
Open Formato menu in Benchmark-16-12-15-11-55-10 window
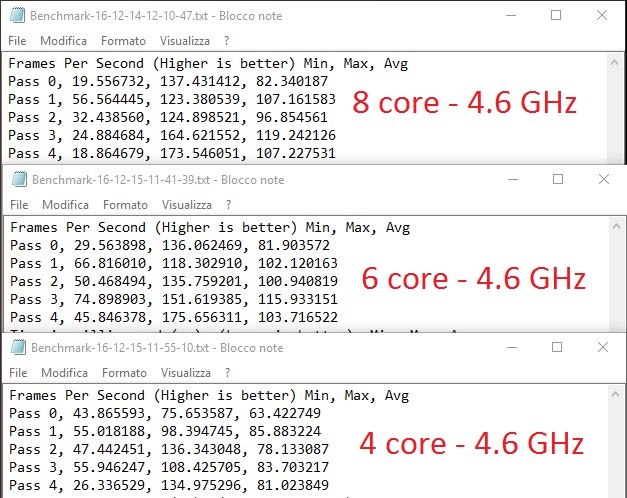(x=124, y=373)
